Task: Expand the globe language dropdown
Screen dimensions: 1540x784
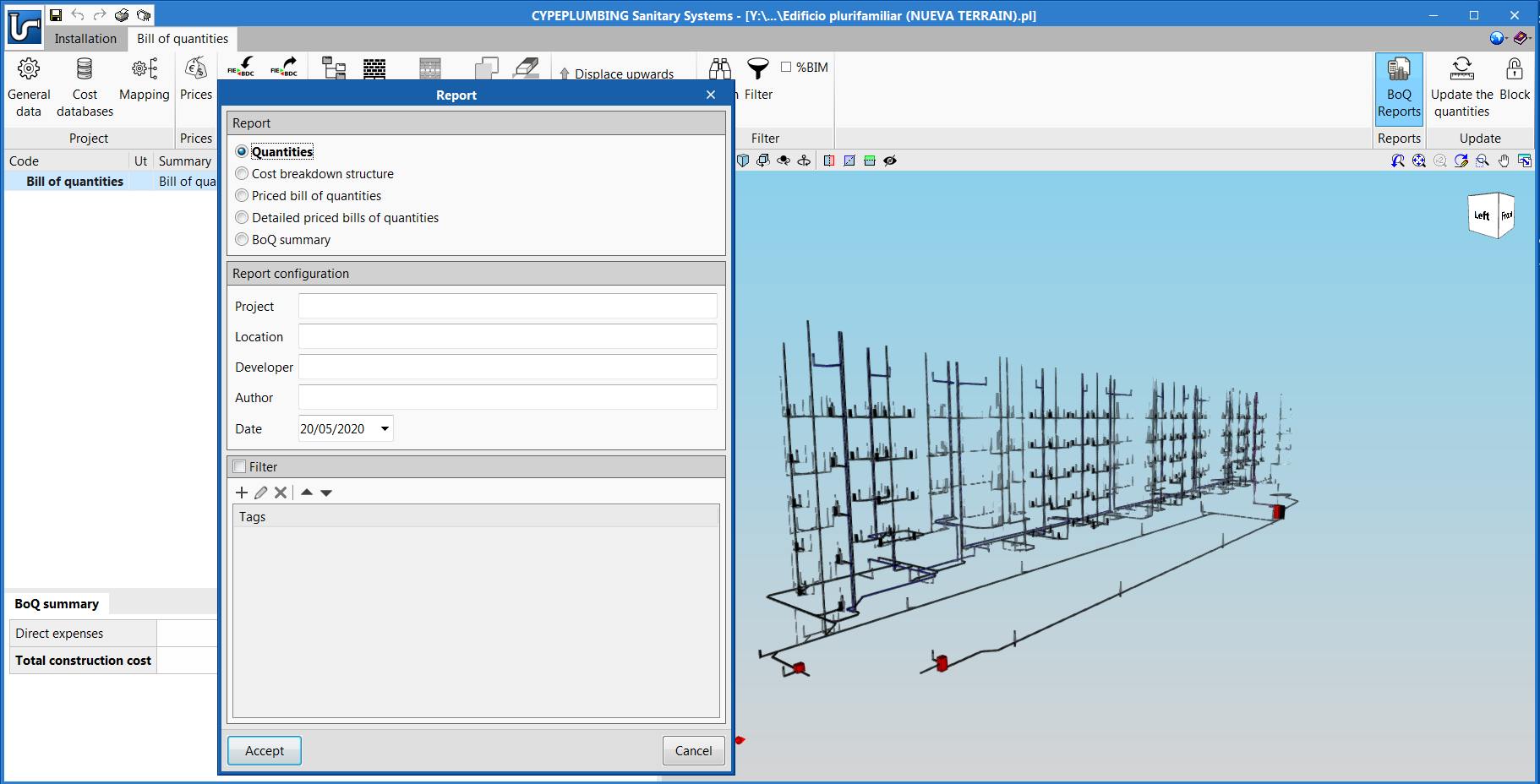Action: tap(1499, 38)
